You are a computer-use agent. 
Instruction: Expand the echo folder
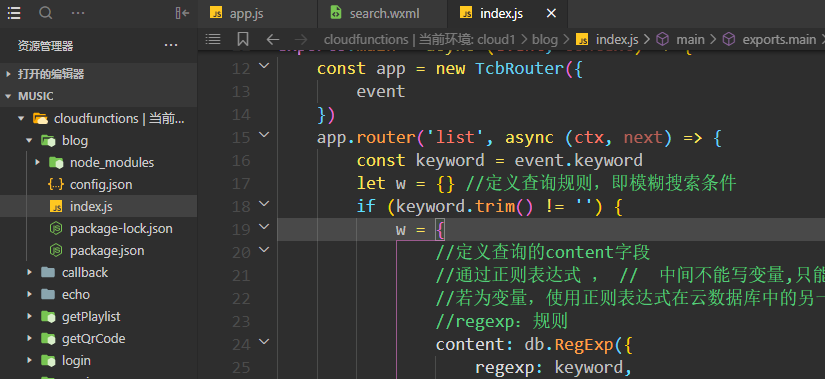tap(29, 294)
